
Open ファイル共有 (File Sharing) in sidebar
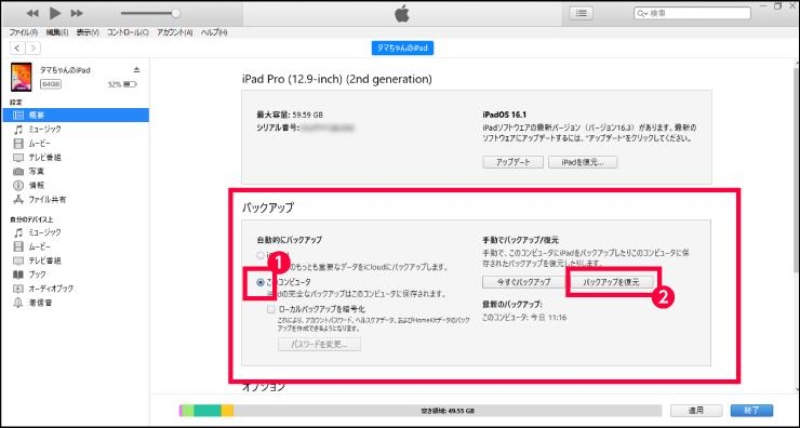(47, 199)
